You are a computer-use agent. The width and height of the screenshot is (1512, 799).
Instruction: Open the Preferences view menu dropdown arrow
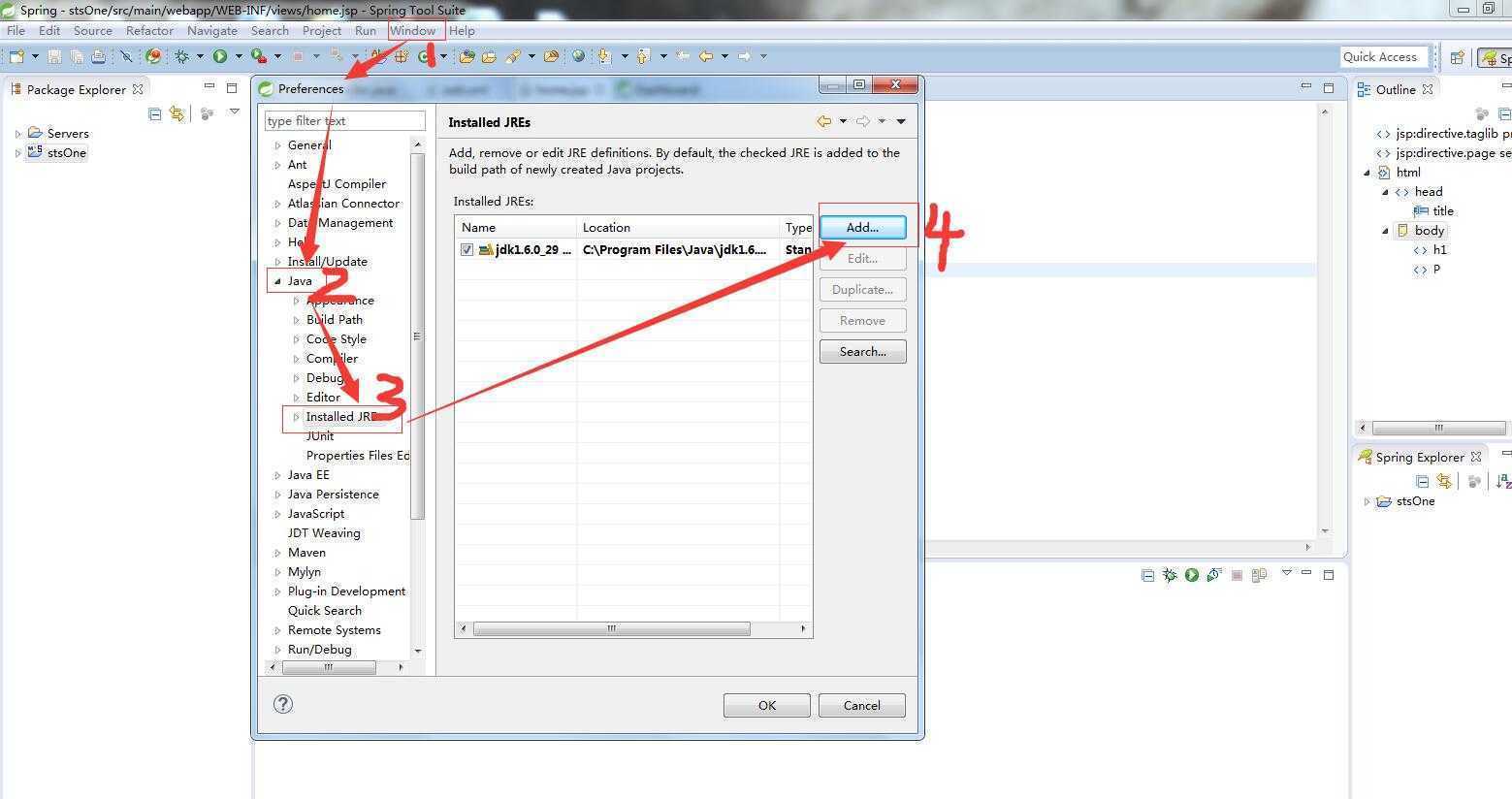tap(901, 121)
